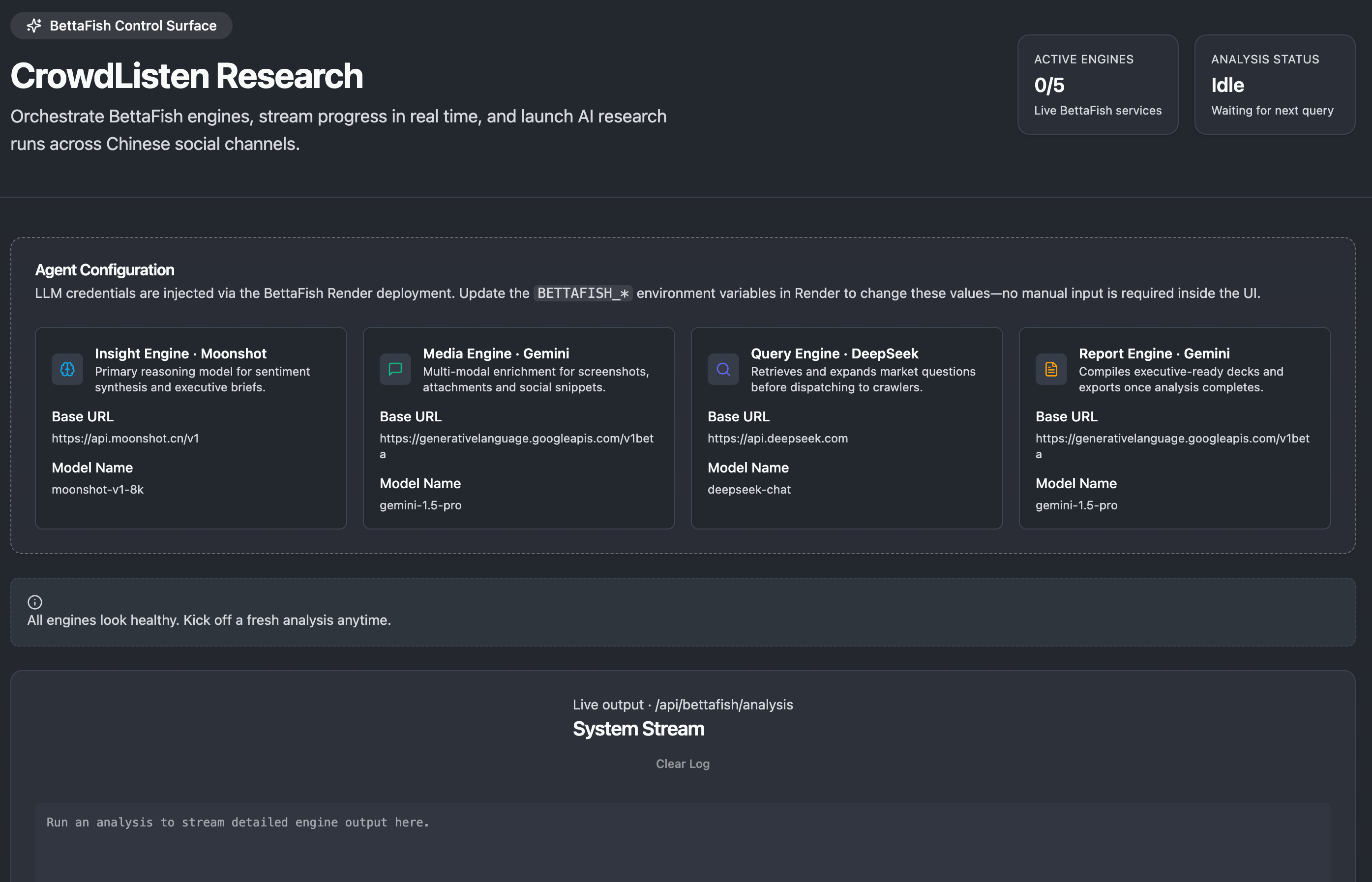1372x882 pixels.
Task: Clear the System Stream log
Action: tap(682, 764)
